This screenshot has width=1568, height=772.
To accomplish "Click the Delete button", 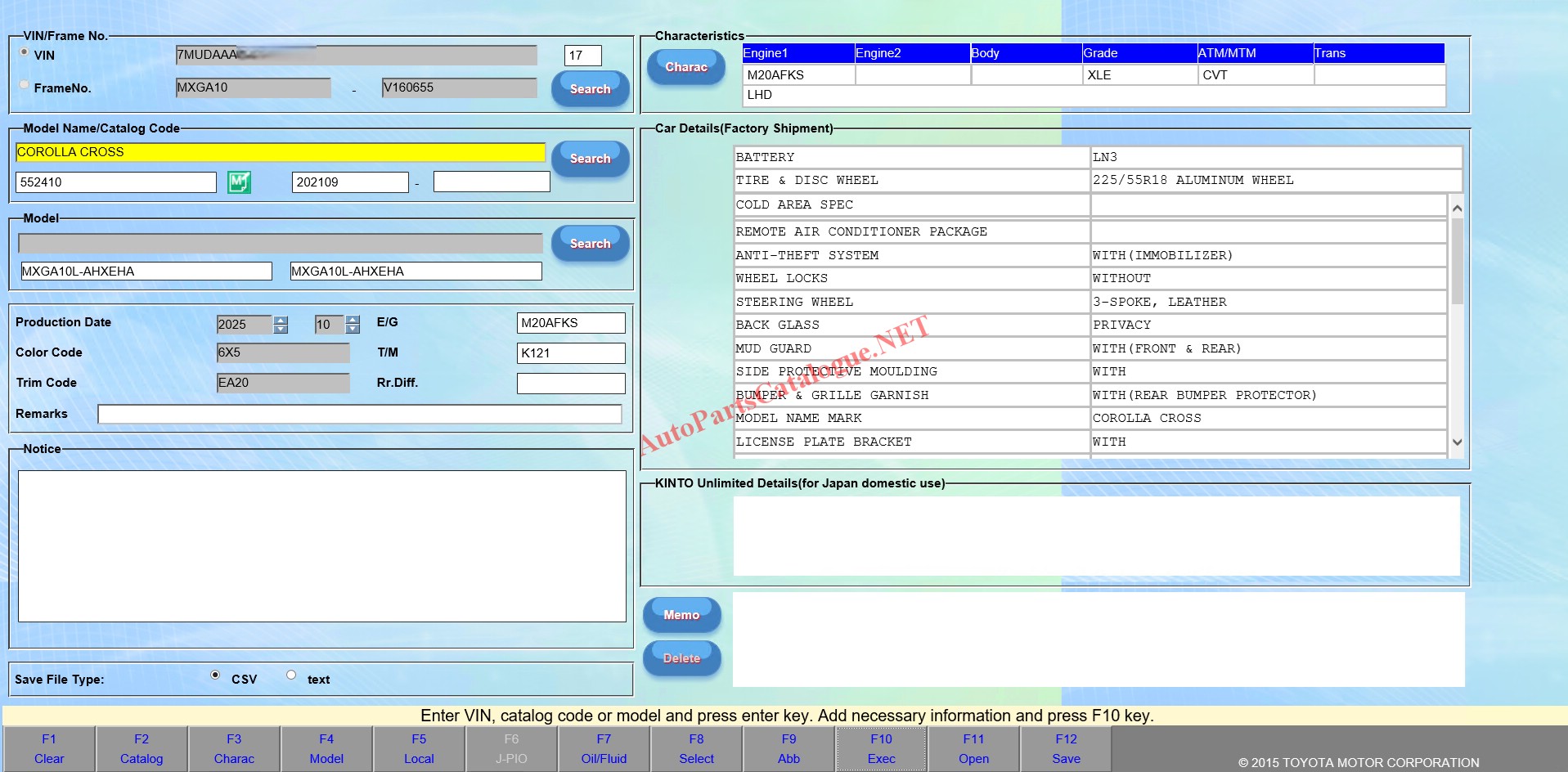I will point(681,658).
